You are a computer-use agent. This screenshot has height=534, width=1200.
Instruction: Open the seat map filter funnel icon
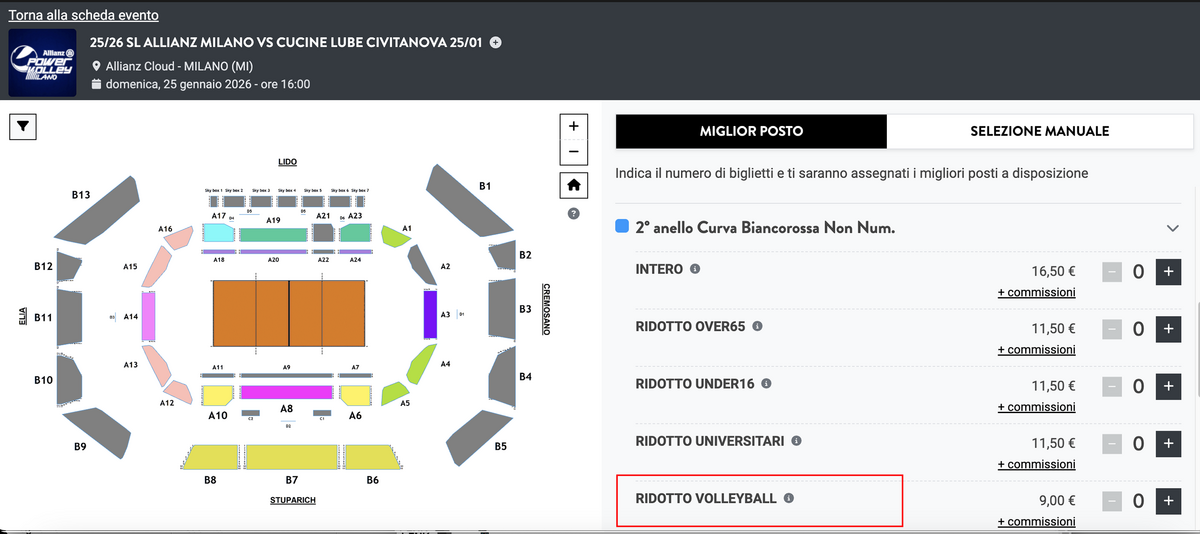[x=23, y=126]
